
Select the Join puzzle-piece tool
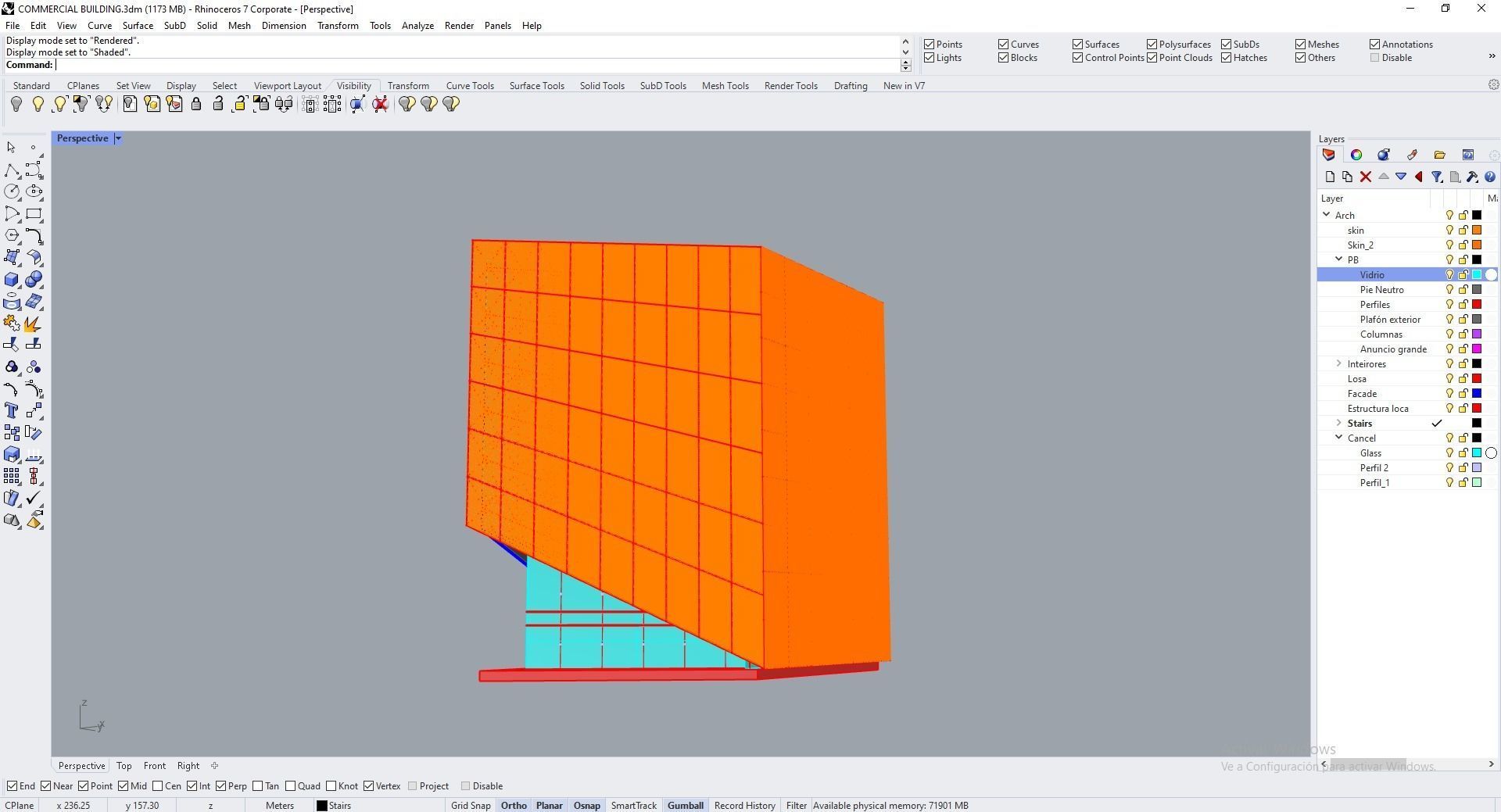click(x=12, y=323)
